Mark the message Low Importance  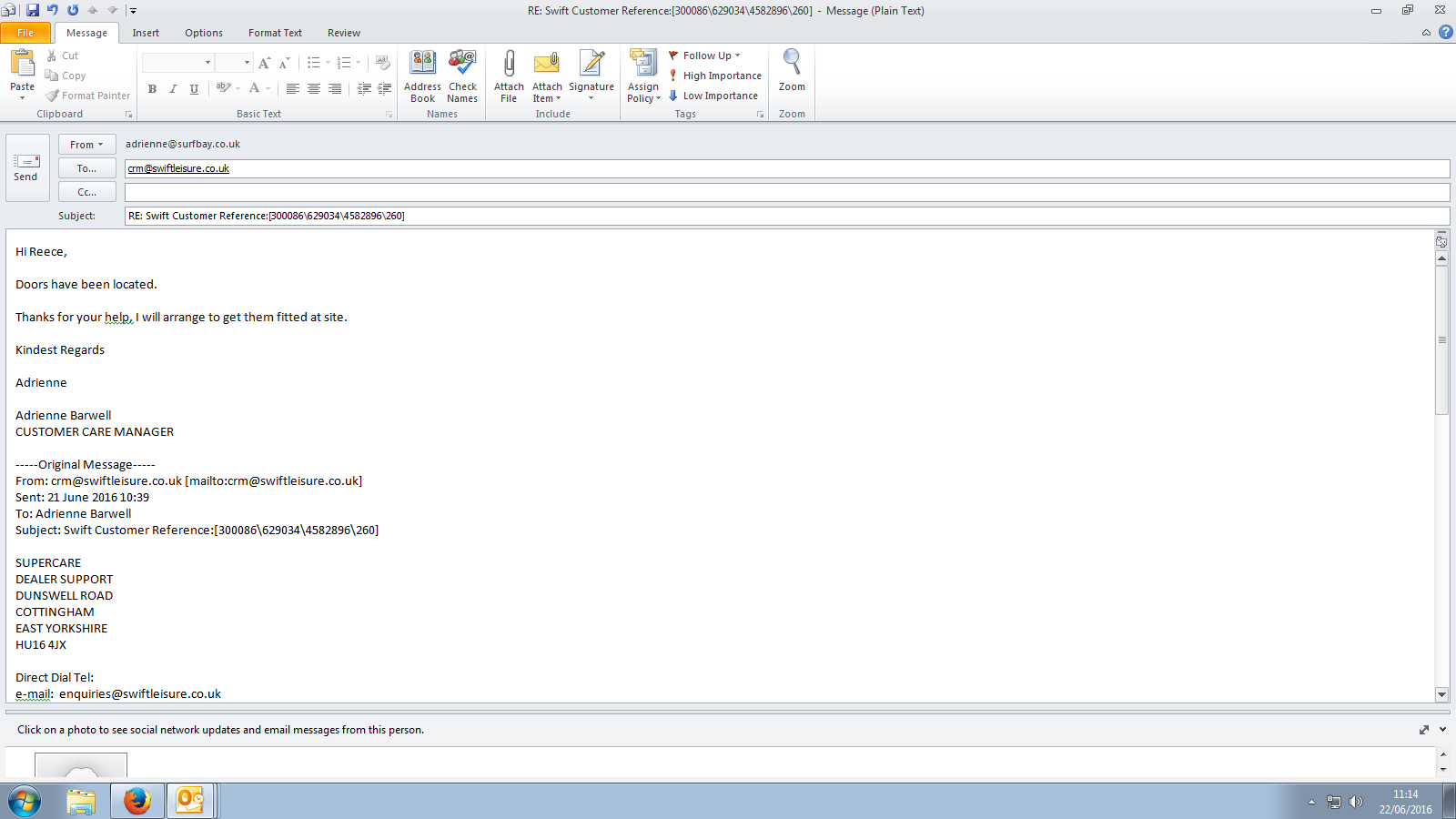pos(713,96)
